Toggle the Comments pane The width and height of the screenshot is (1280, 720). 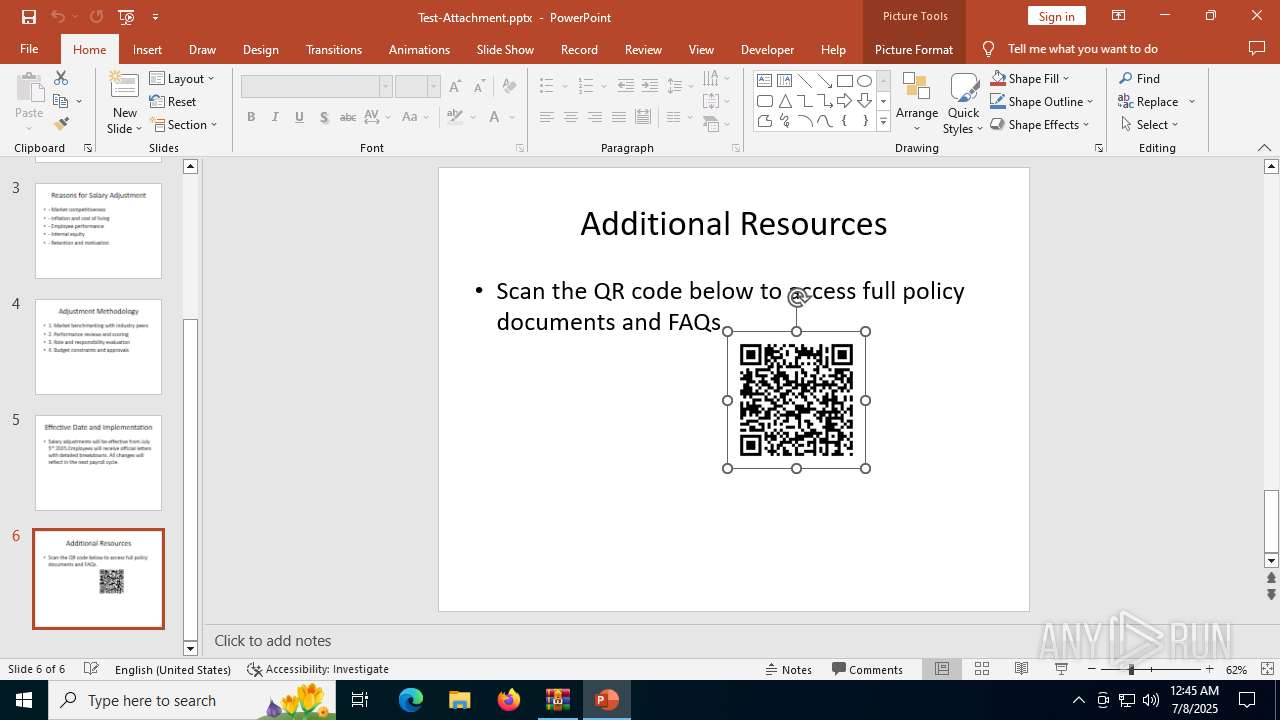tap(867, 669)
